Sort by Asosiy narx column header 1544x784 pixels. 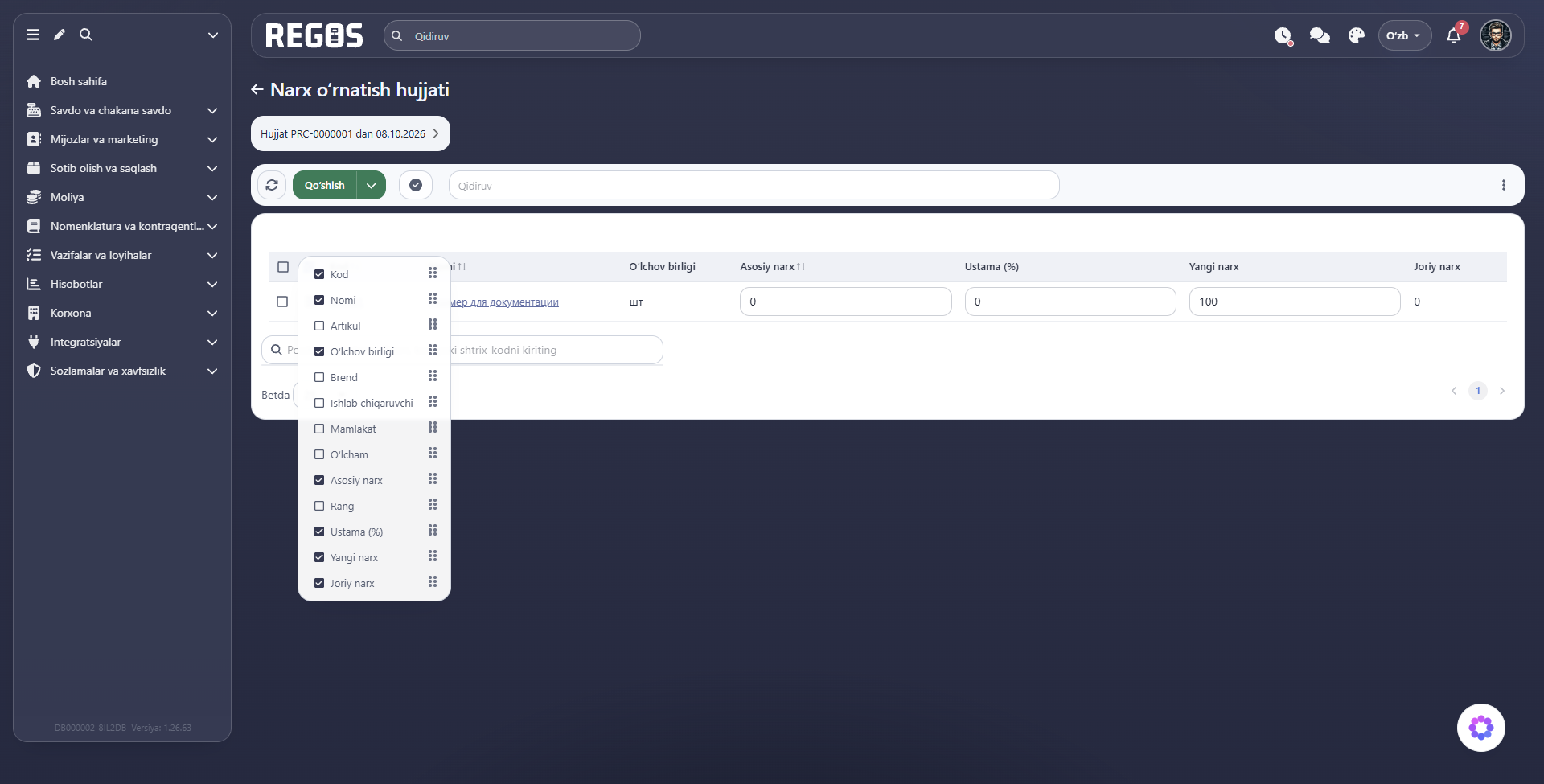coord(772,267)
